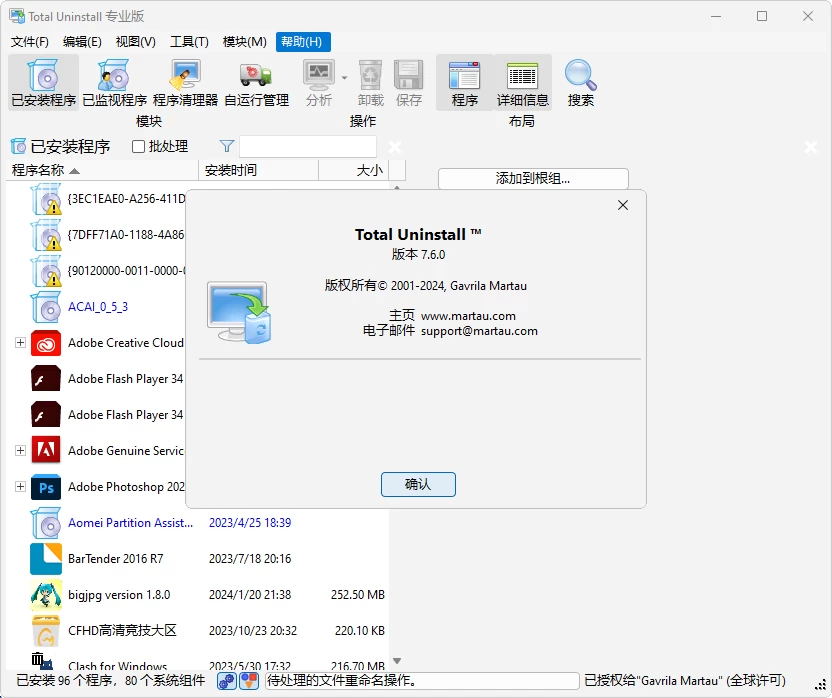
Task: Select the ACAI_0_5_3 program icon
Action: (46, 307)
